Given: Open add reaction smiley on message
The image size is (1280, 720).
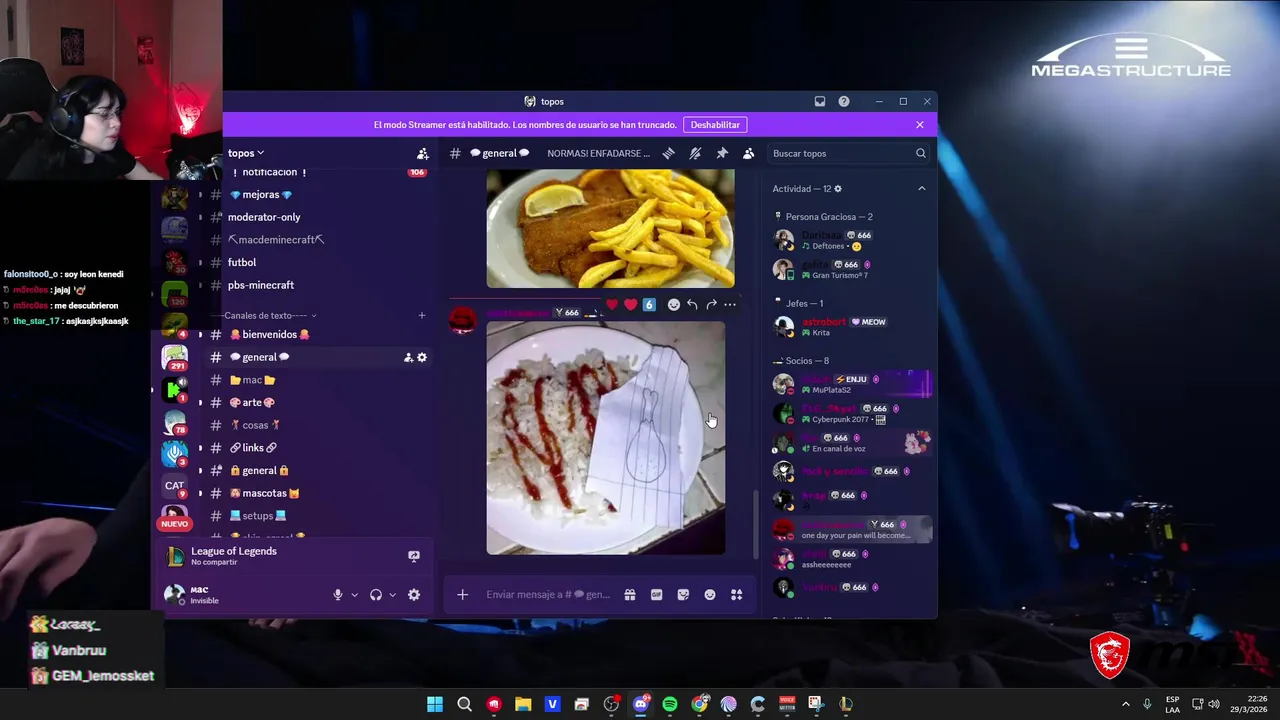Looking at the screenshot, I should click(x=674, y=305).
